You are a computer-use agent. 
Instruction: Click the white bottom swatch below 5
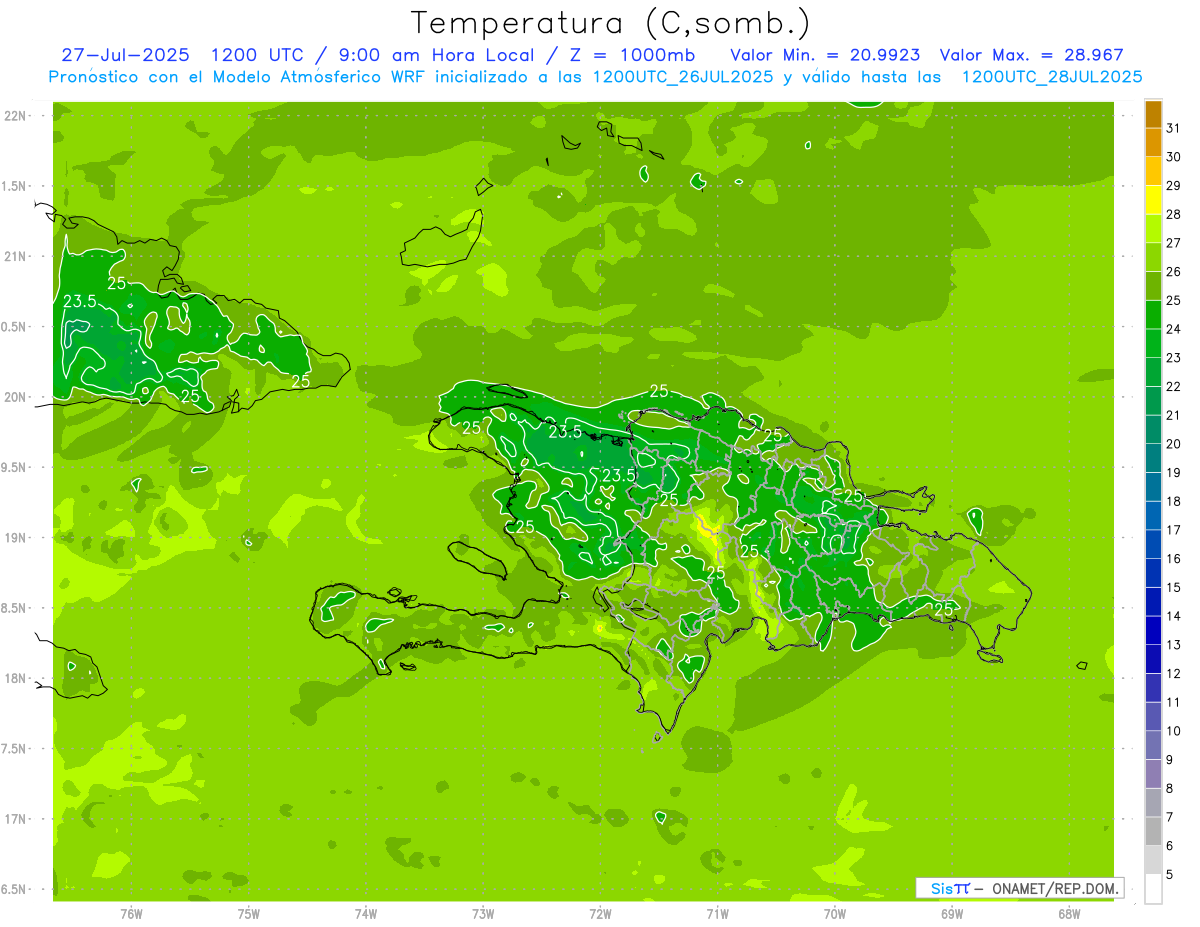(x=1153, y=889)
